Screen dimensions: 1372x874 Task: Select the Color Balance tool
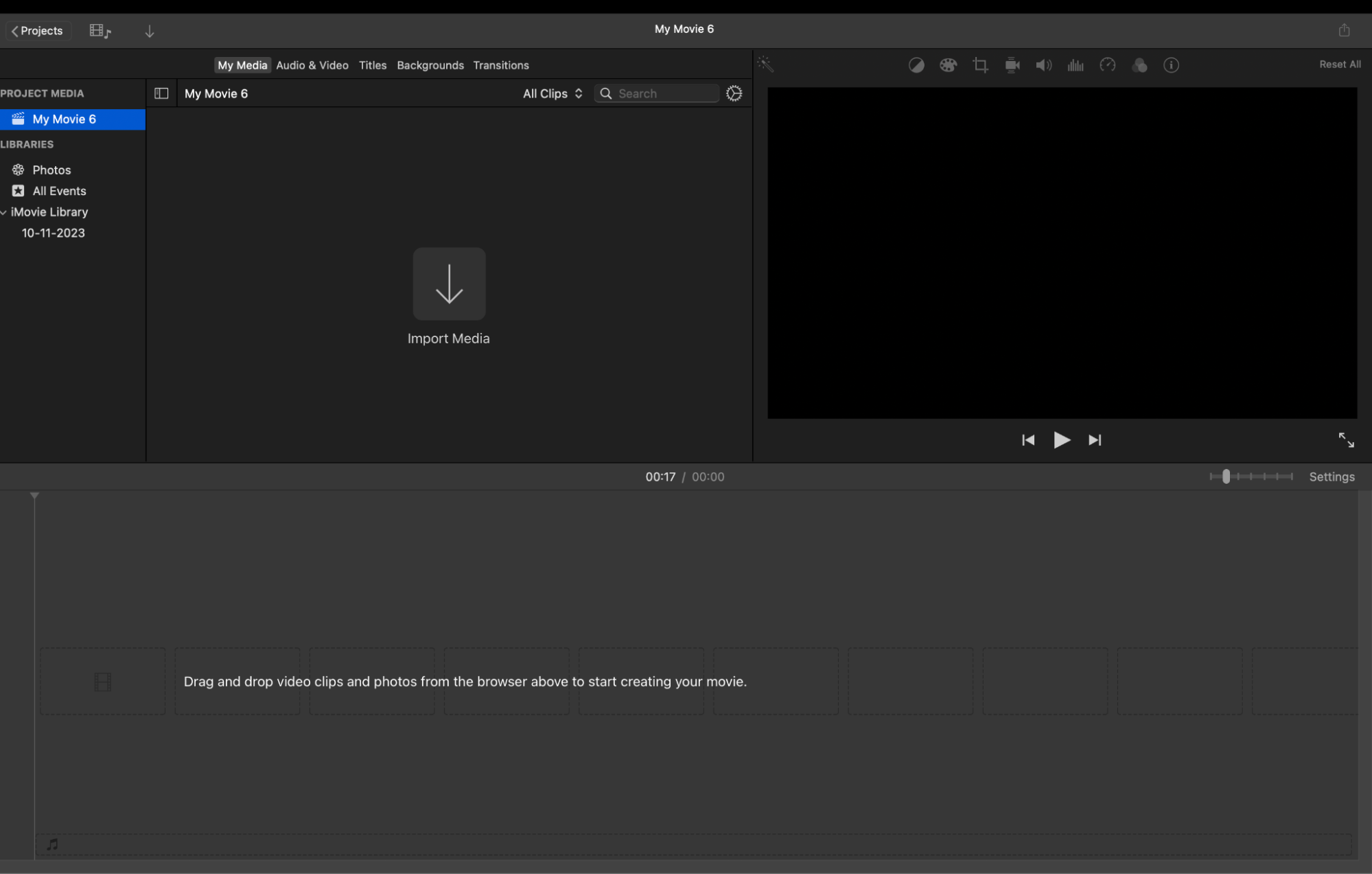click(916, 65)
